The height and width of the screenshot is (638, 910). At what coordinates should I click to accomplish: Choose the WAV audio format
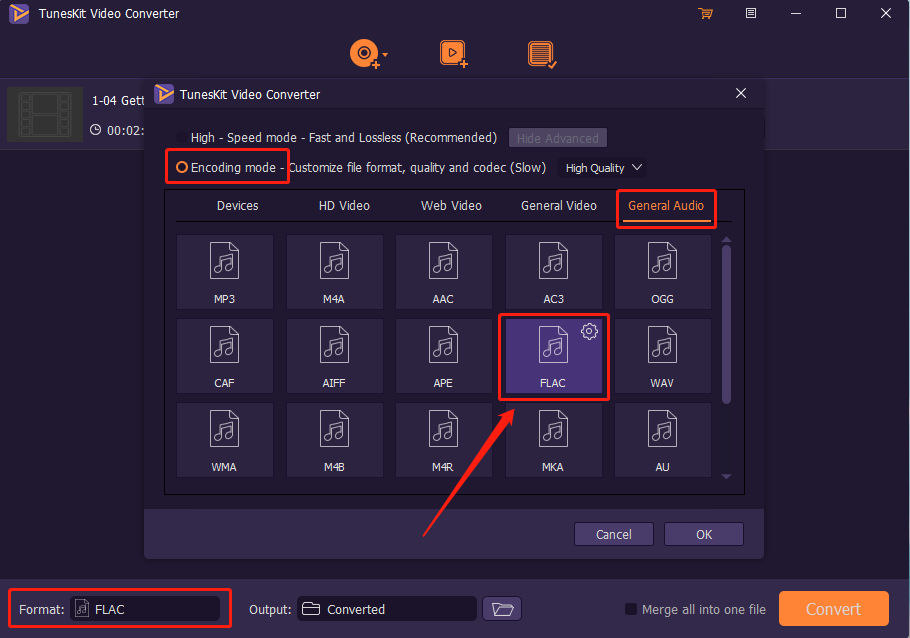662,356
